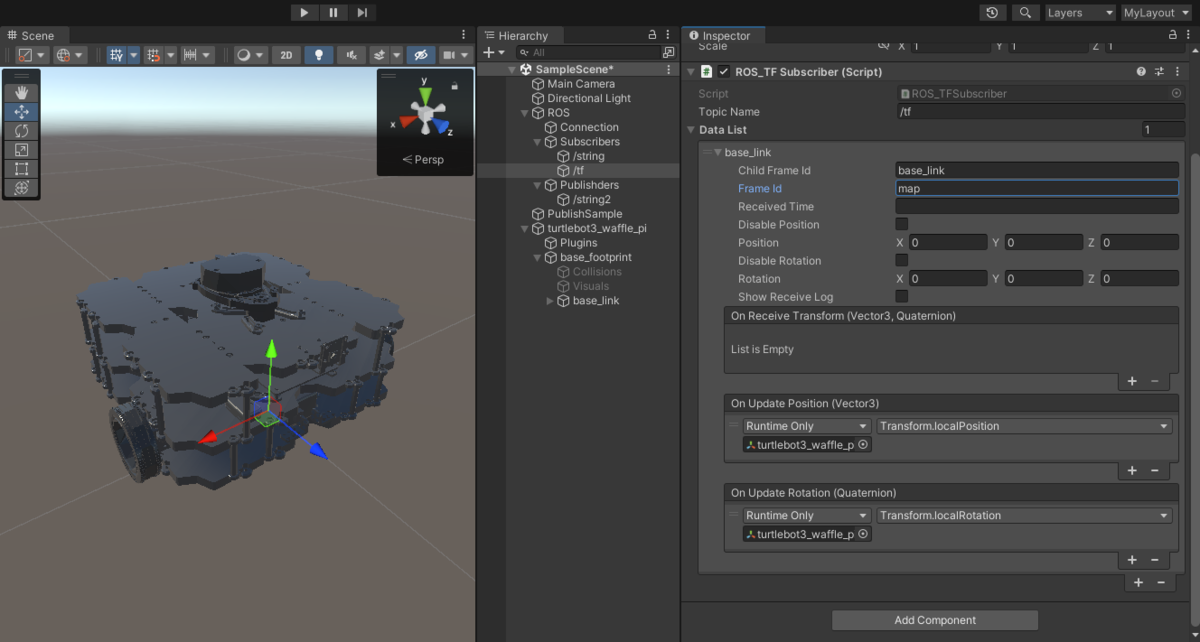Open the MyLayout layout dropdown
Viewport: 1200px width, 642px height.
click(x=1158, y=13)
